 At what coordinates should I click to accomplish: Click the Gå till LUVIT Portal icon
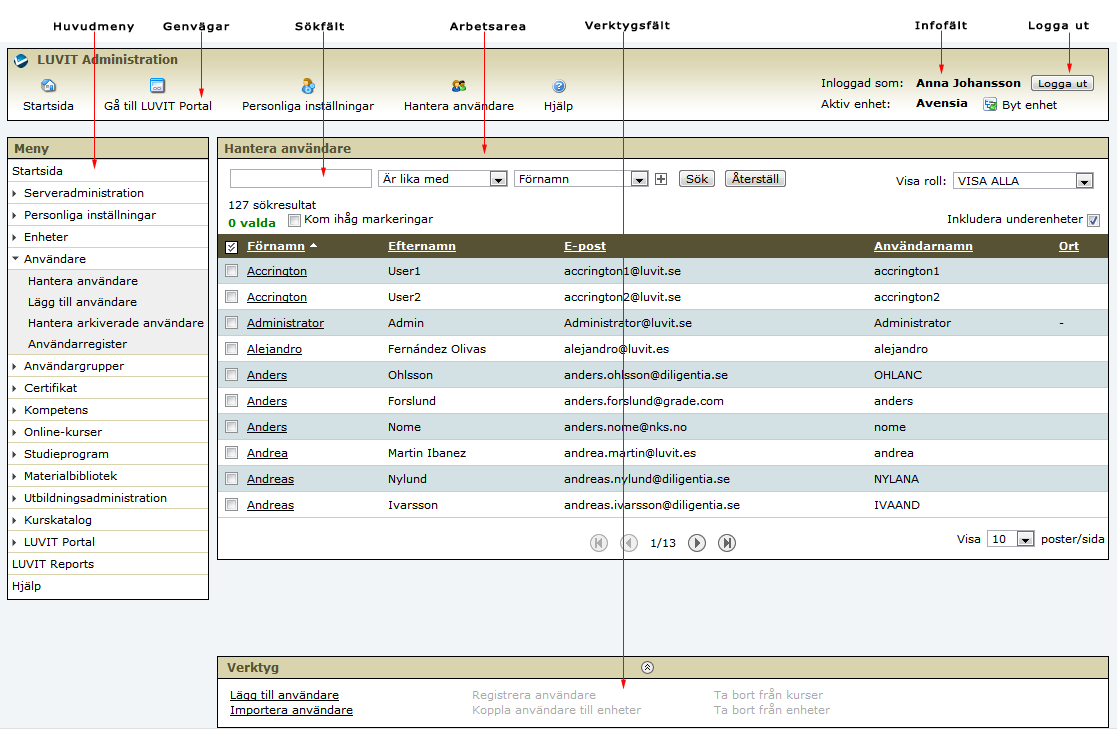tap(157, 86)
